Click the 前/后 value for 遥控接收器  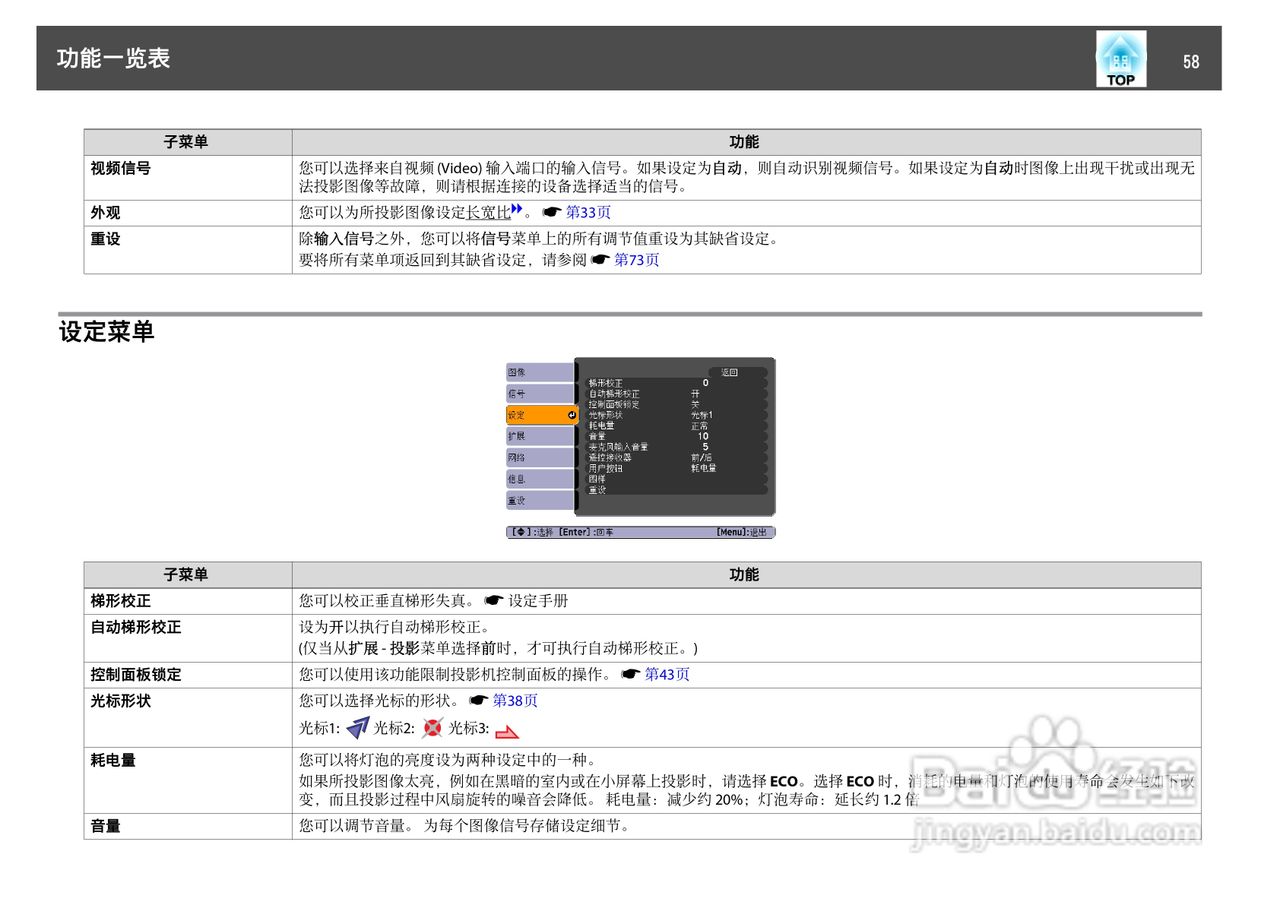701,458
